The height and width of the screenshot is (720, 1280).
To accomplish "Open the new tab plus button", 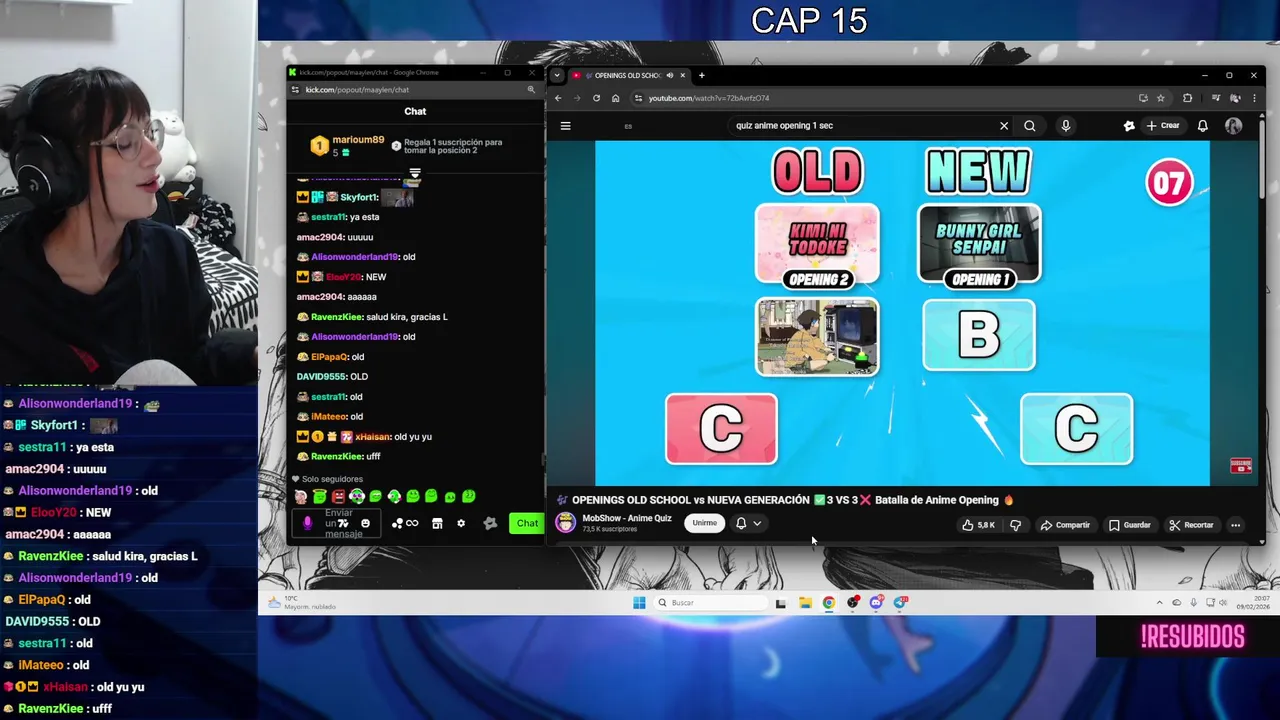I will click(x=702, y=75).
